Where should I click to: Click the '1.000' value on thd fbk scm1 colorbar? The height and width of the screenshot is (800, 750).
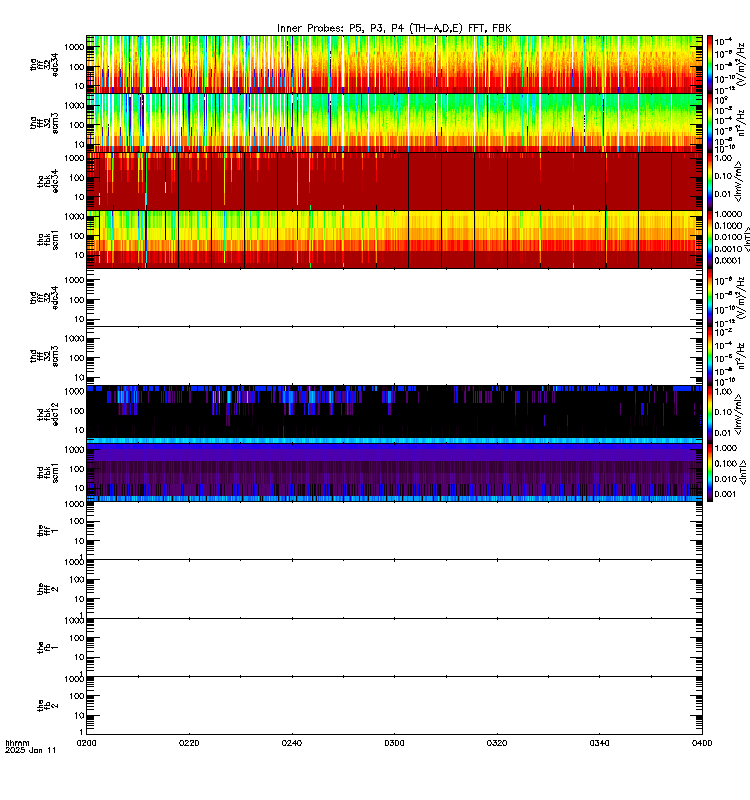pos(726,448)
